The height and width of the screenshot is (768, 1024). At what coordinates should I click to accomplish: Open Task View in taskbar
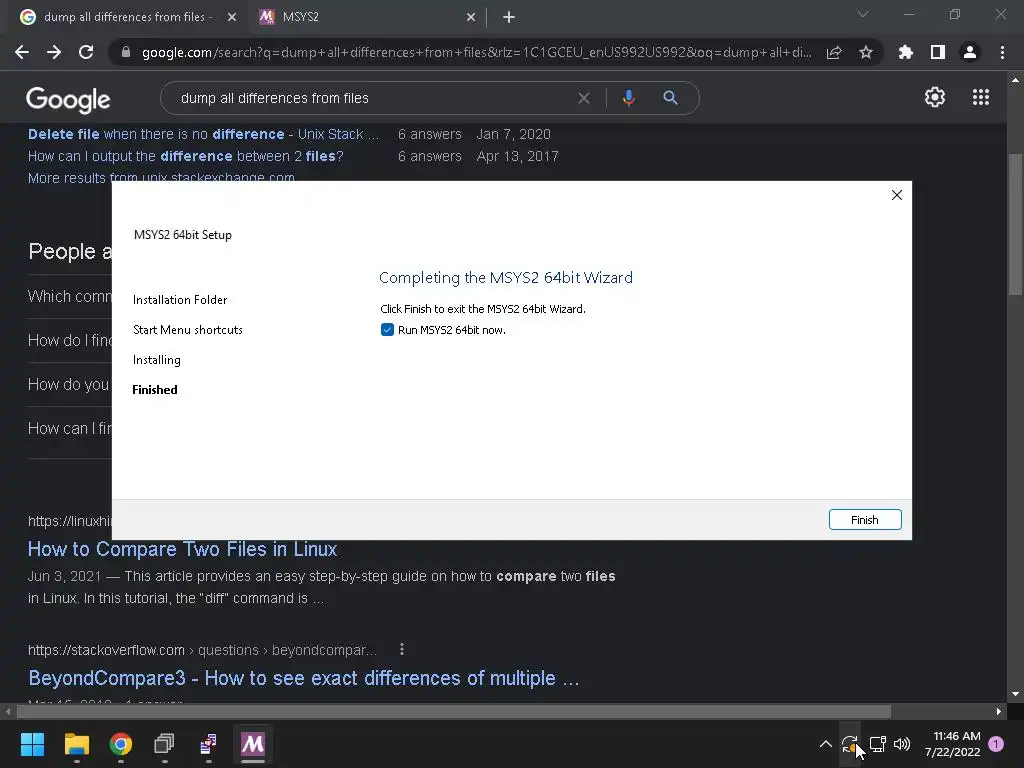pos(165,744)
